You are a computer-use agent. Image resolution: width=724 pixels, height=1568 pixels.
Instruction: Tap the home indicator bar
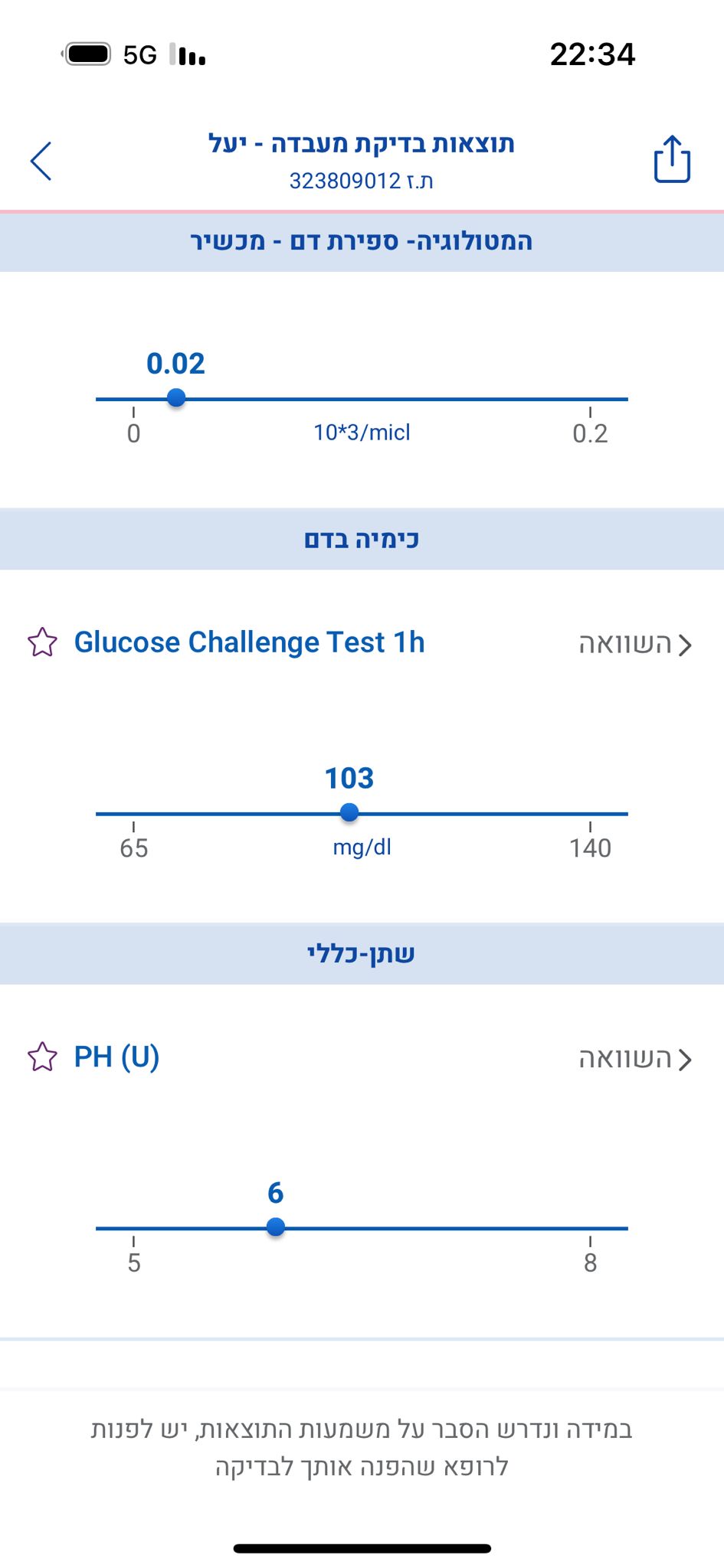[362, 1549]
